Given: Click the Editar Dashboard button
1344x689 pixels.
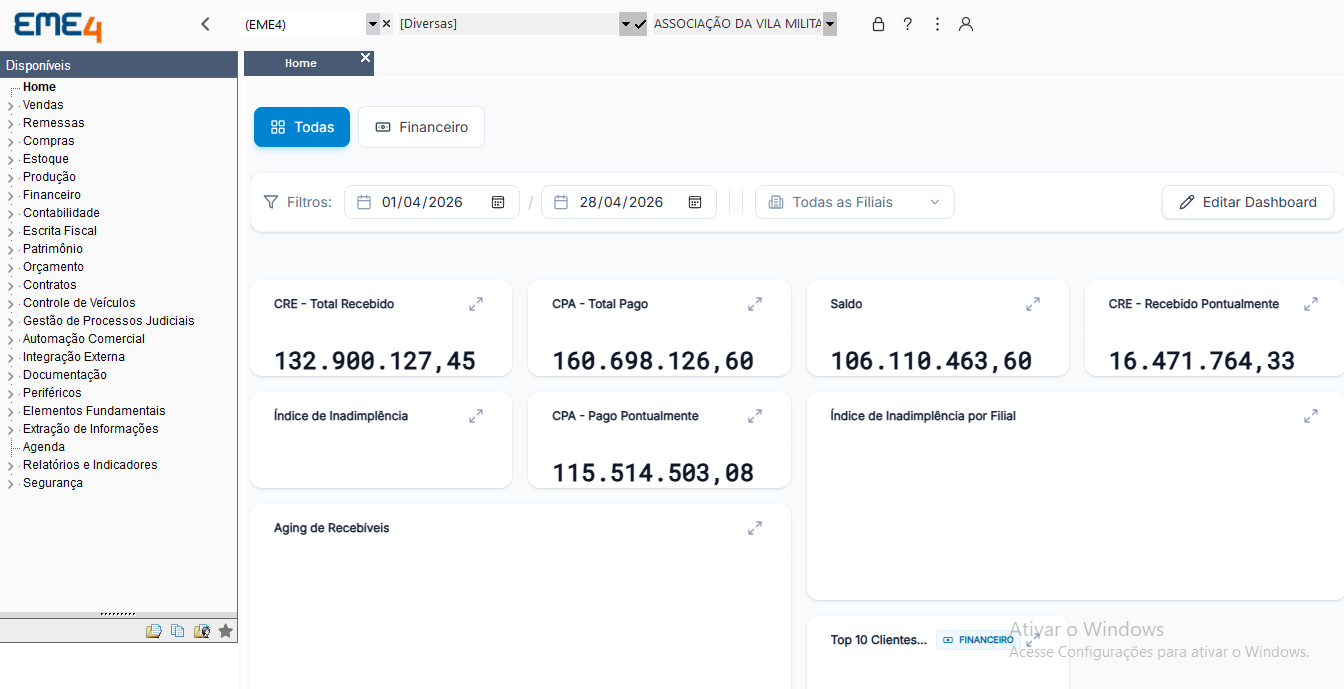Looking at the screenshot, I should tap(1248, 202).
